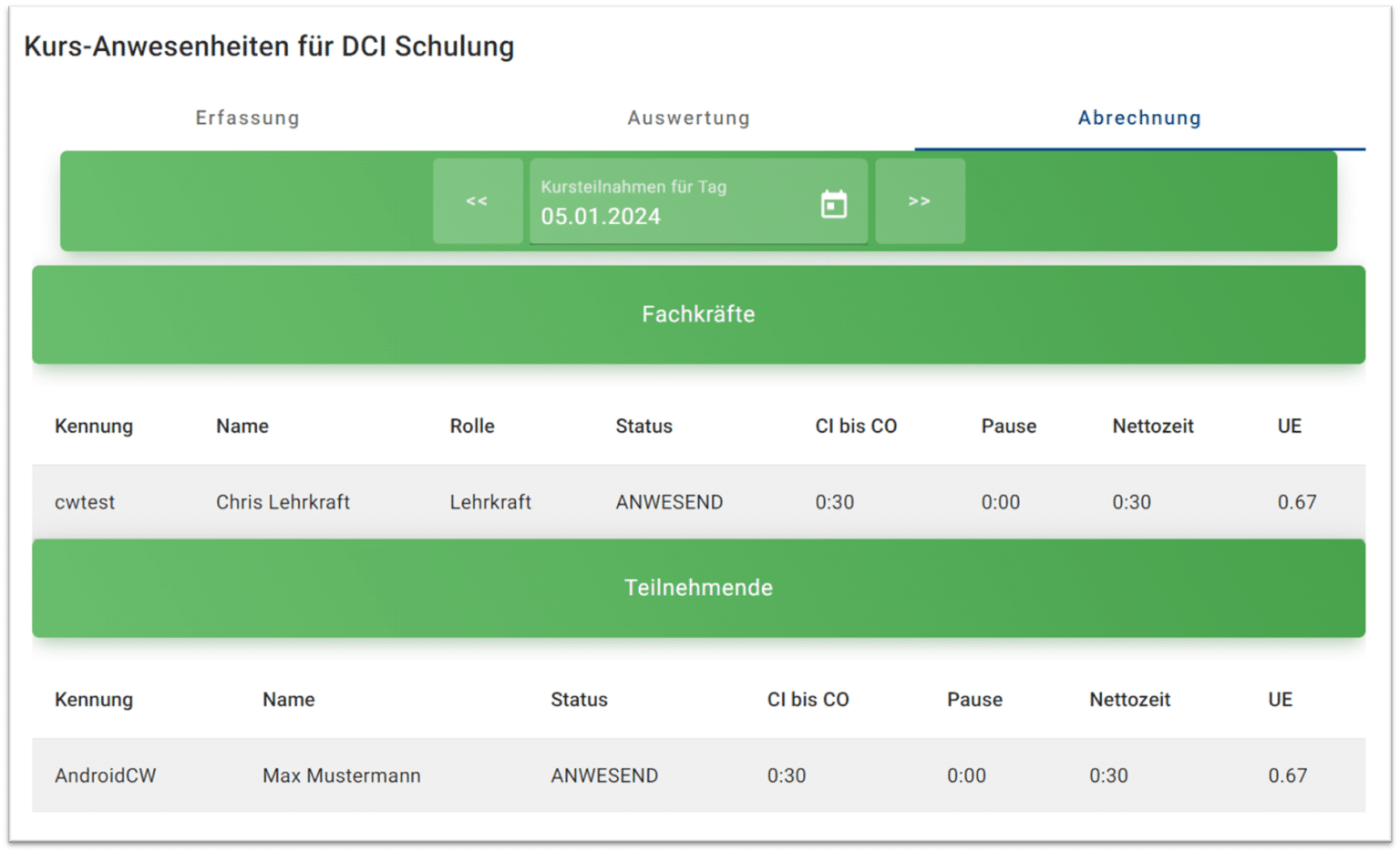Click the Nettozeit header in Teilnehmende table
The image size is (1400, 853).
coord(1129,700)
